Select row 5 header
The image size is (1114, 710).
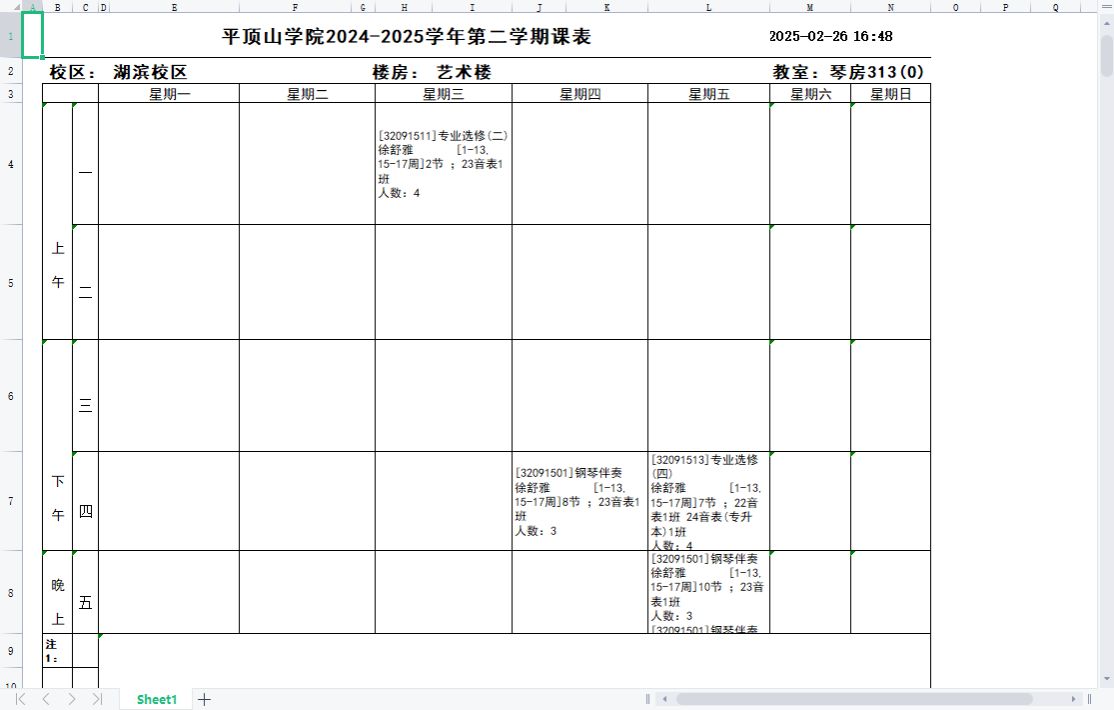pyautogui.click(x=11, y=283)
